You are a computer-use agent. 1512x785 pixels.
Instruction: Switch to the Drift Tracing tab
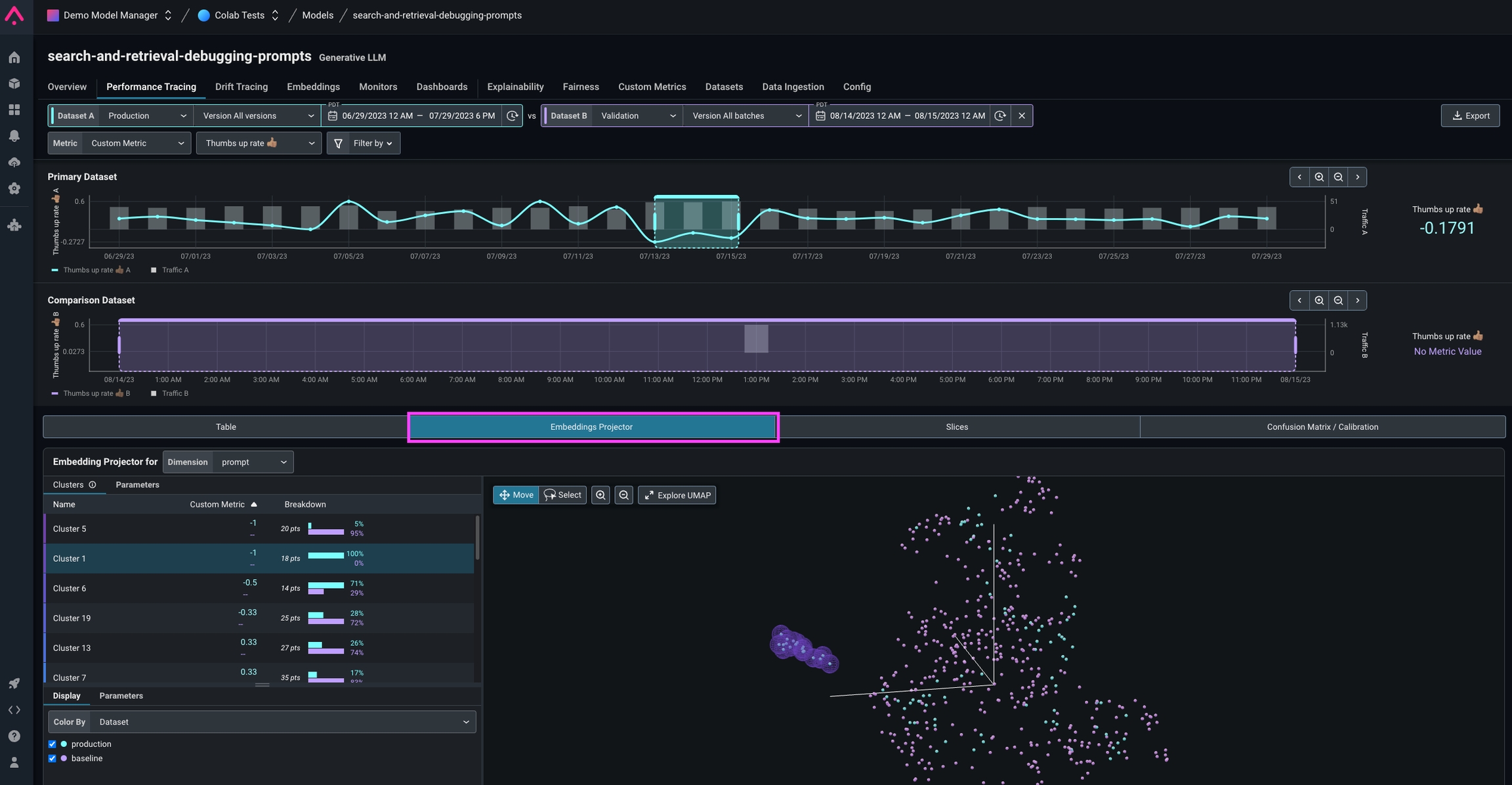(x=241, y=87)
